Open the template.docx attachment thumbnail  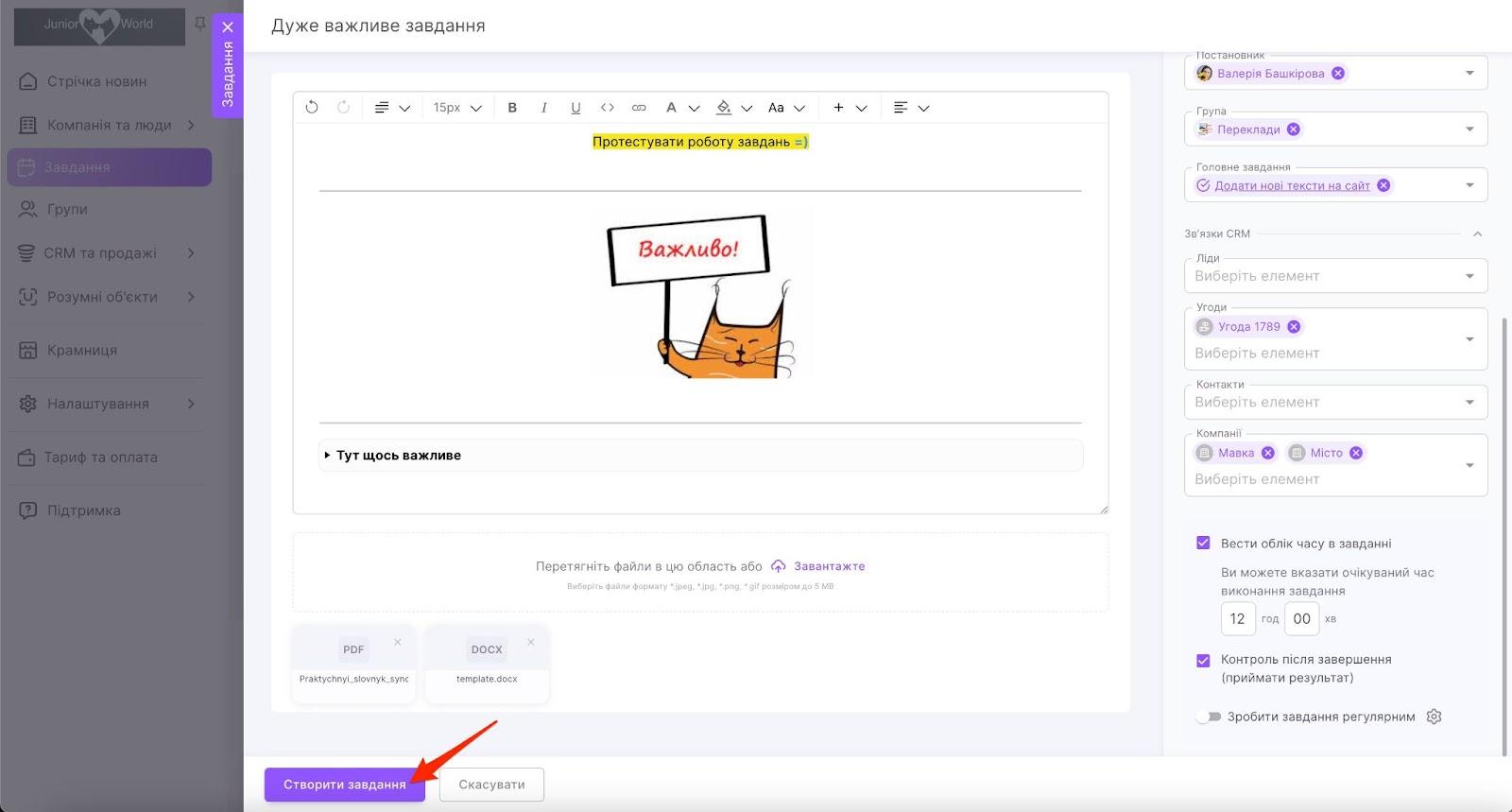pyautogui.click(x=487, y=649)
